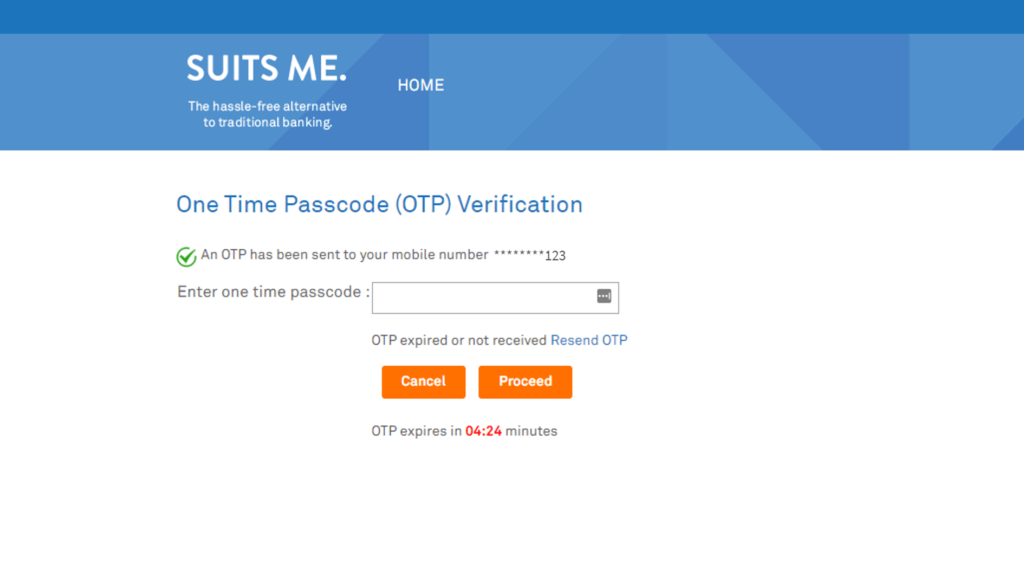Click the word 'banking' in the tagline
1024x576 pixels.
307,123
